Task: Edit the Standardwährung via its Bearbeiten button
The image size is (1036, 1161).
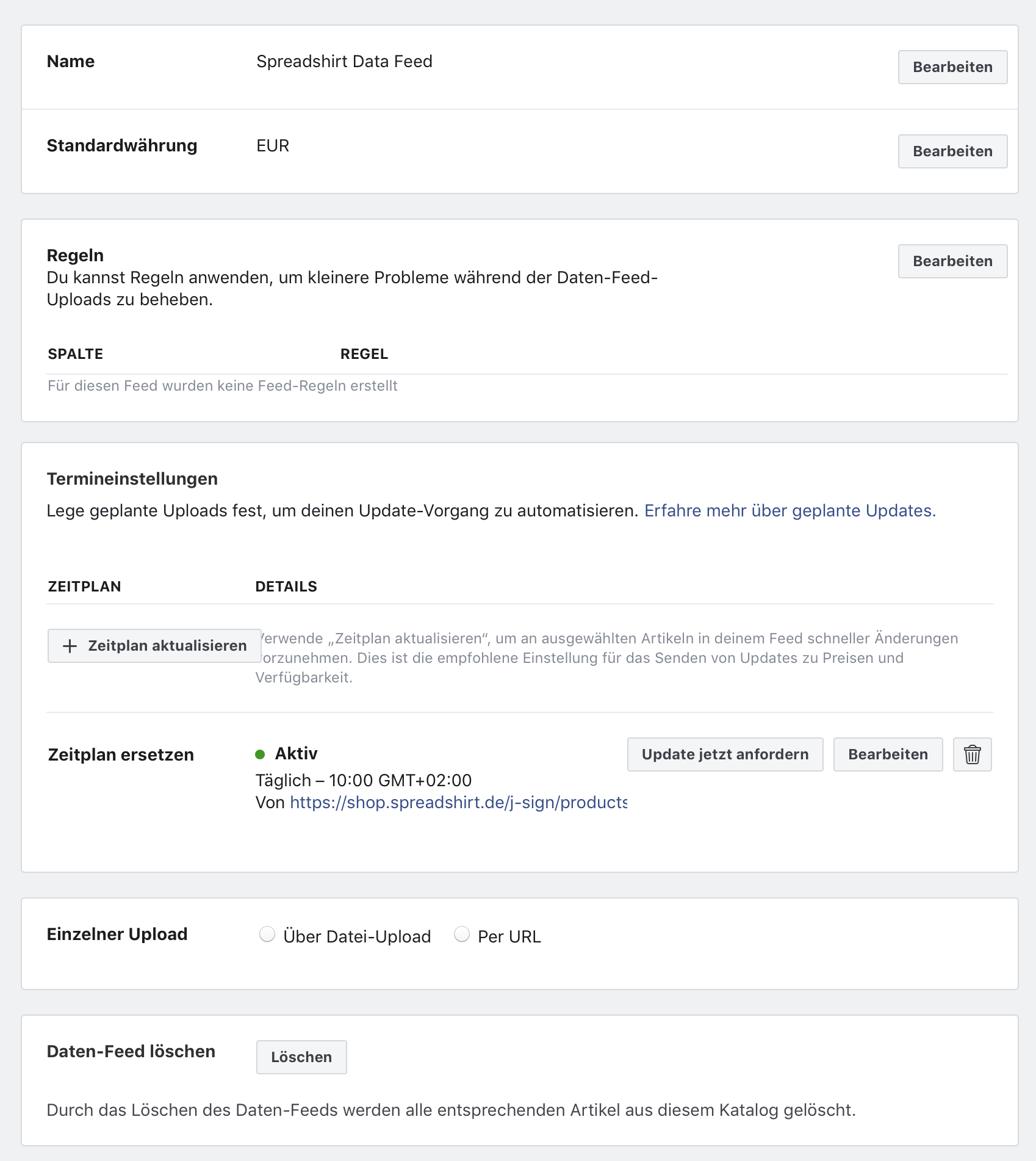Action: pos(952,151)
